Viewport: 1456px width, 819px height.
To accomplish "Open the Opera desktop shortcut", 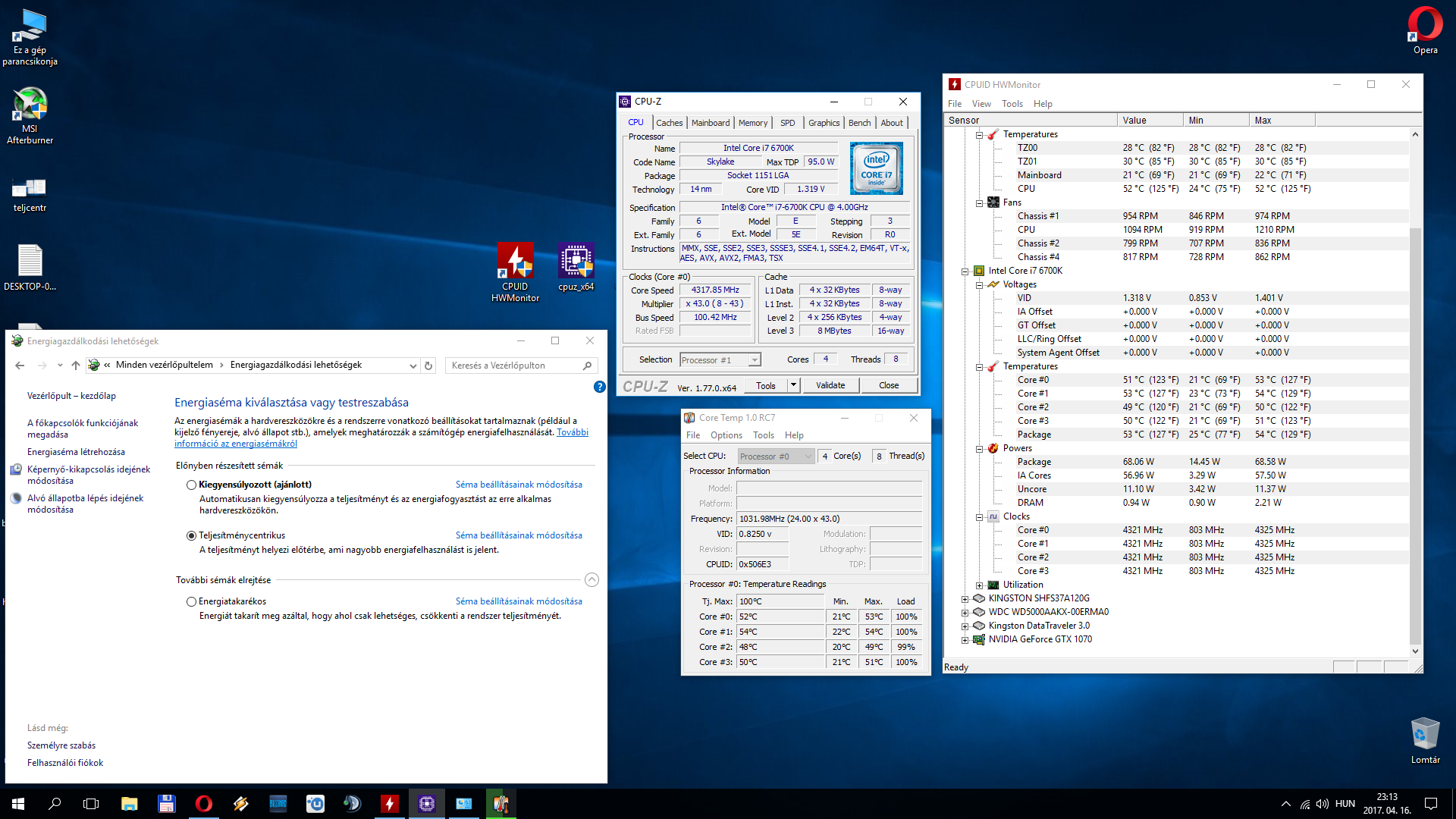I will point(1425,30).
